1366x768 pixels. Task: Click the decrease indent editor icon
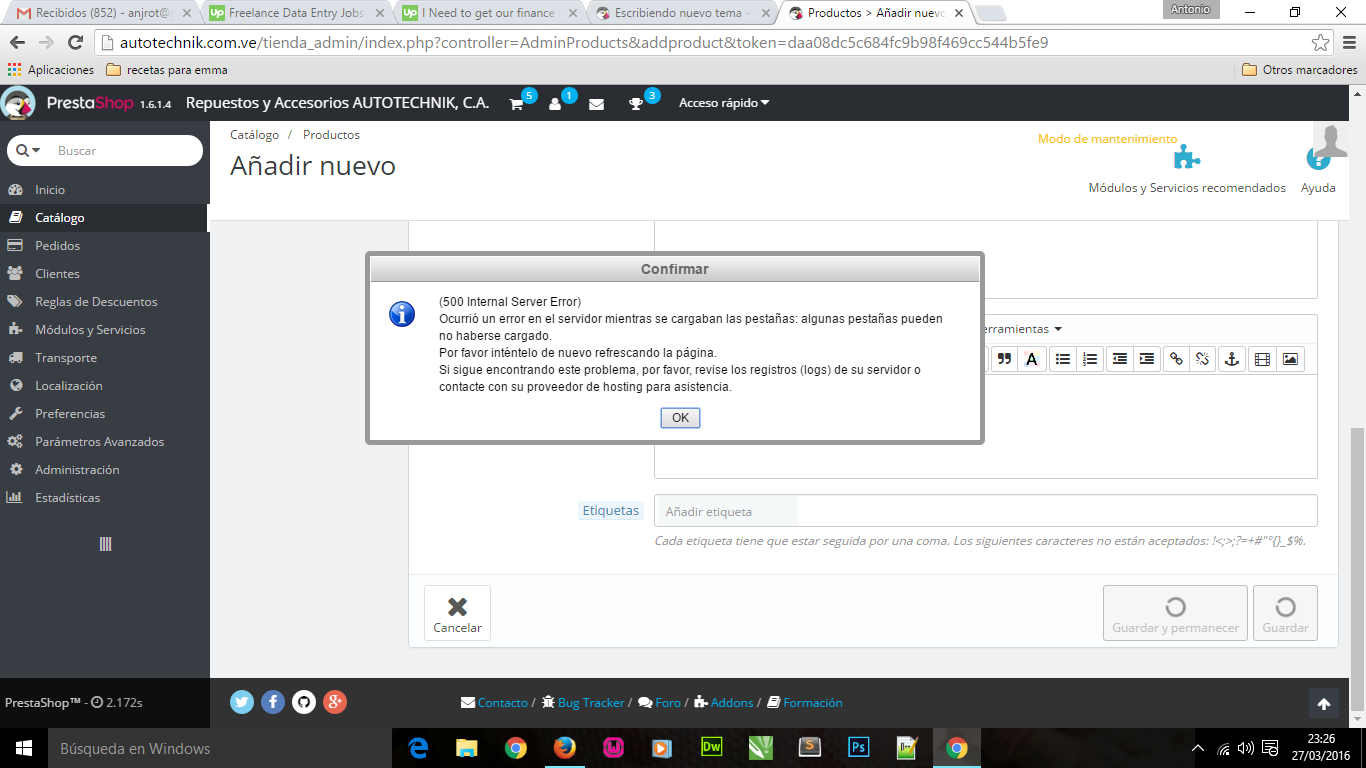point(1120,359)
